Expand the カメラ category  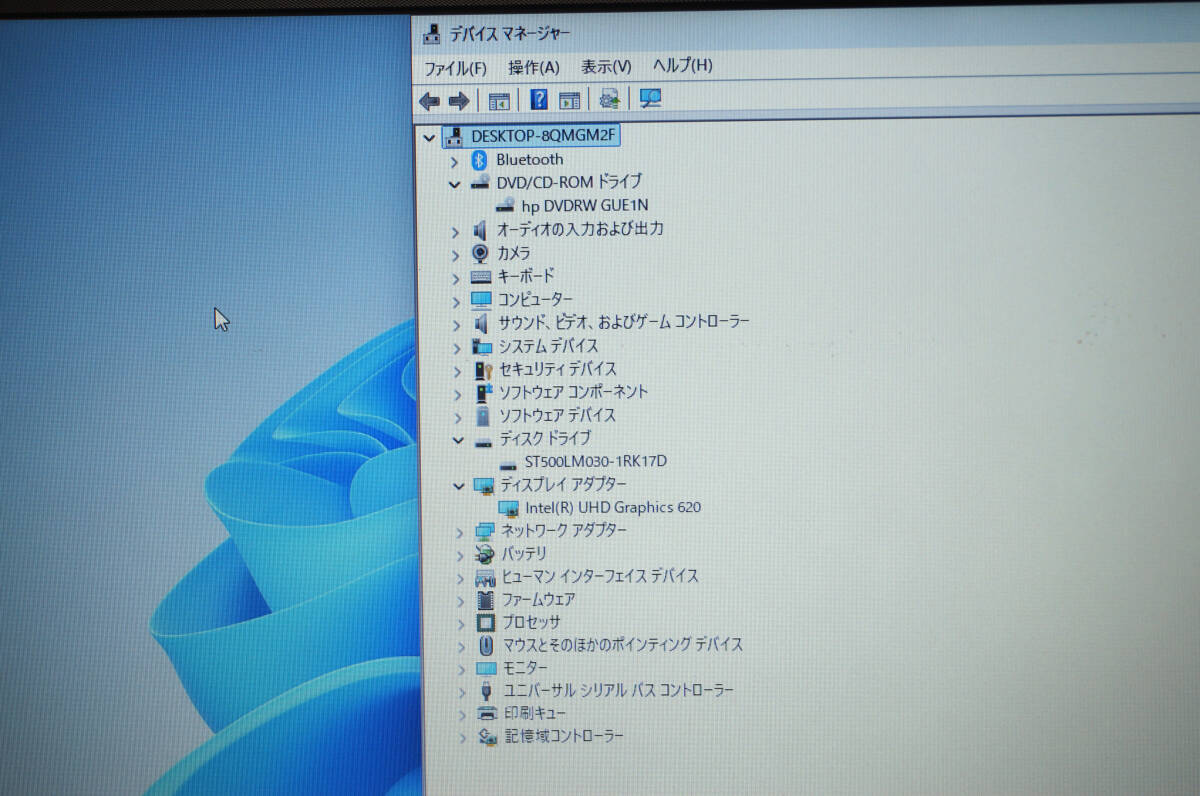point(456,254)
